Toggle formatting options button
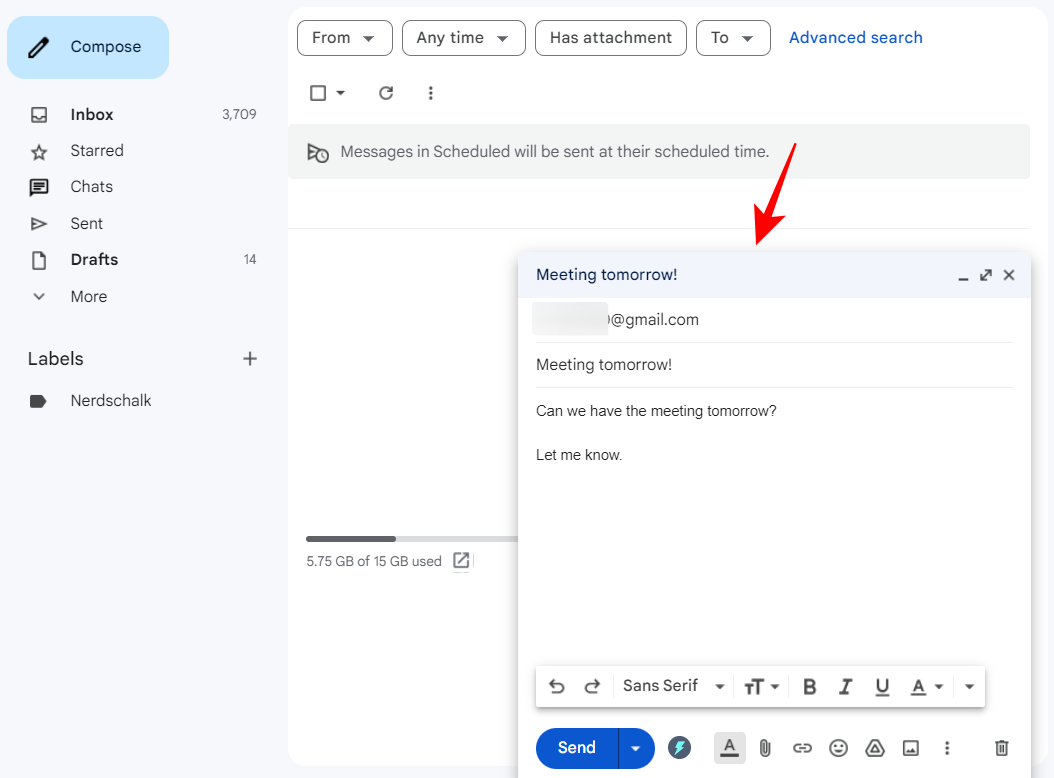Viewport: 1054px width, 778px height. (730, 747)
